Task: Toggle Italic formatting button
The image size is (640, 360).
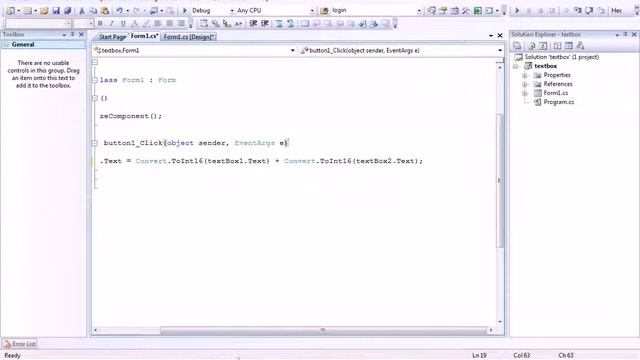Action: pyautogui.click(x=111, y=24)
